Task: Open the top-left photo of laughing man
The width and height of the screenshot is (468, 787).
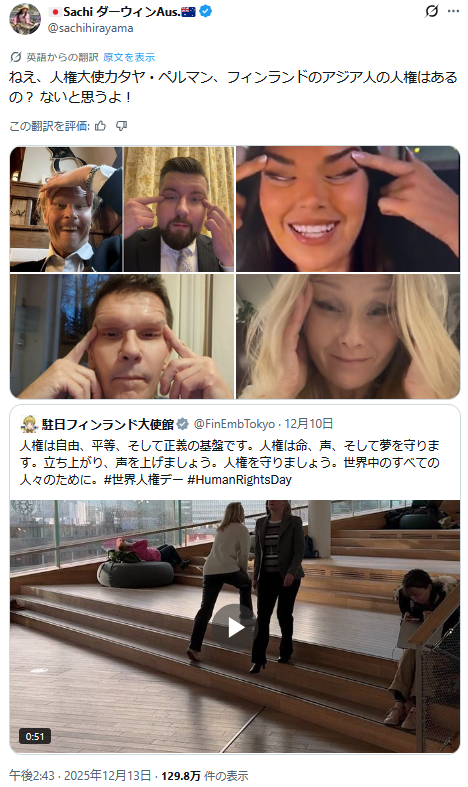Action: click(x=66, y=209)
